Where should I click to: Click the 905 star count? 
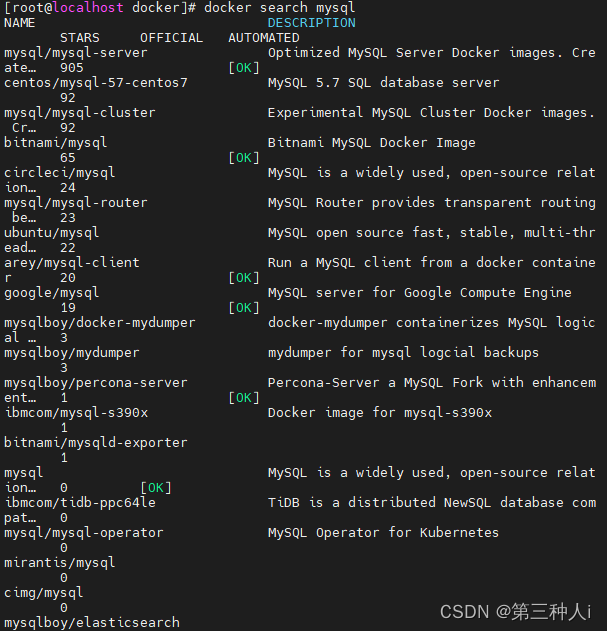72,68
